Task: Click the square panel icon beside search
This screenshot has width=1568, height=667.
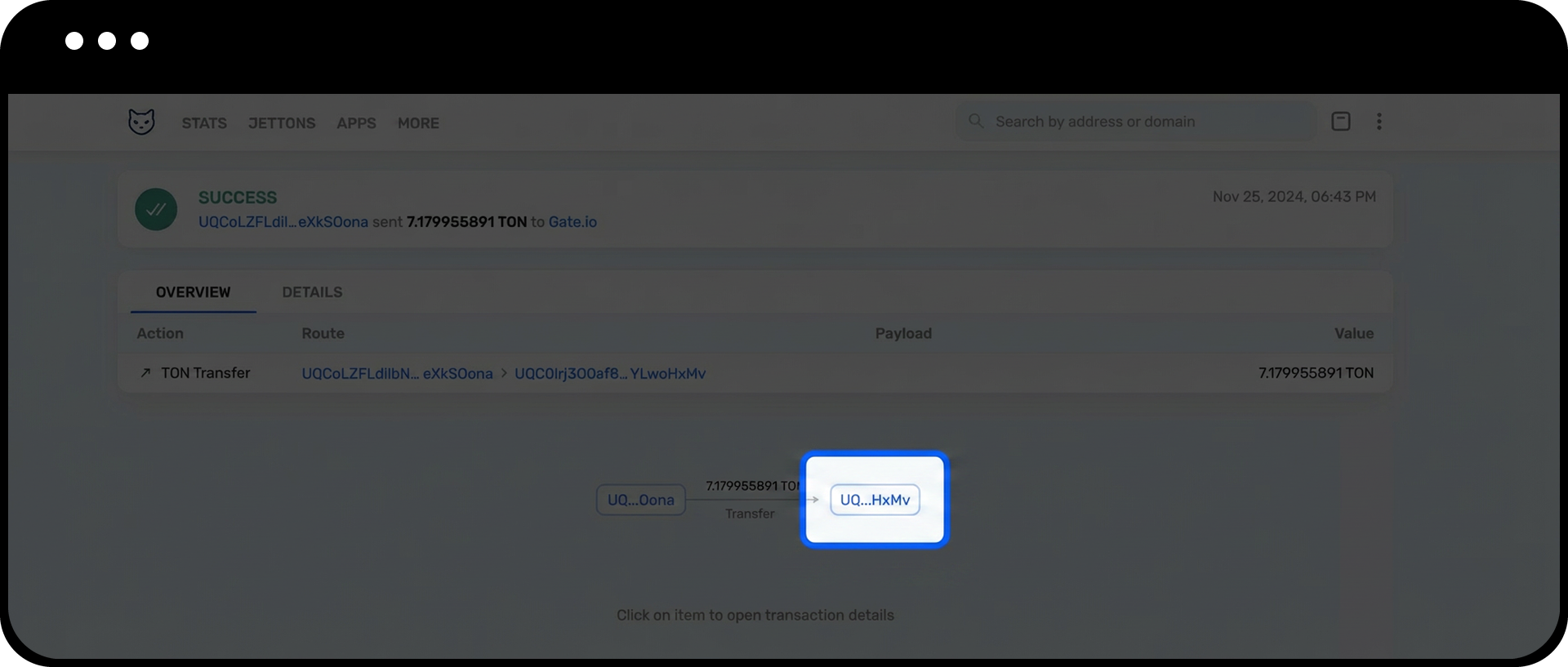Action: click(1341, 122)
